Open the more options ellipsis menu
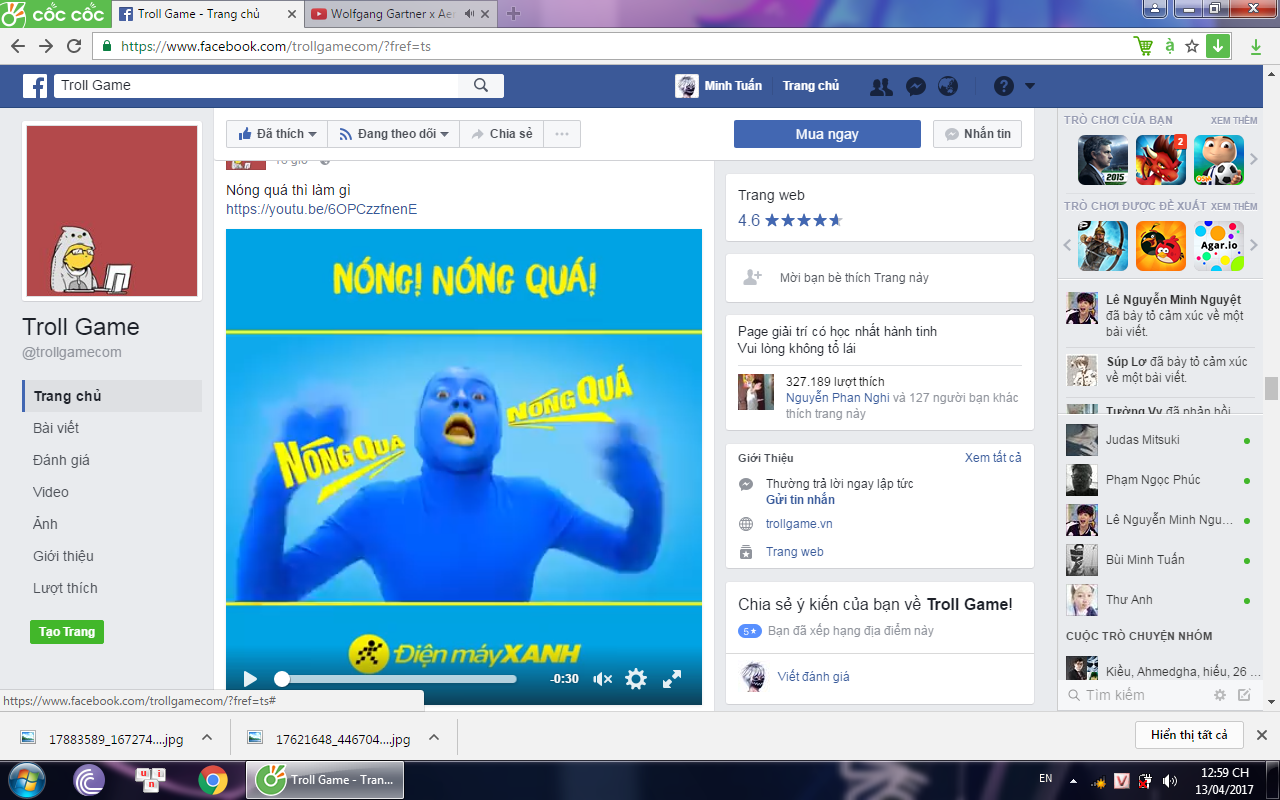Screen dimensions: 1280x800 [x=562, y=134]
